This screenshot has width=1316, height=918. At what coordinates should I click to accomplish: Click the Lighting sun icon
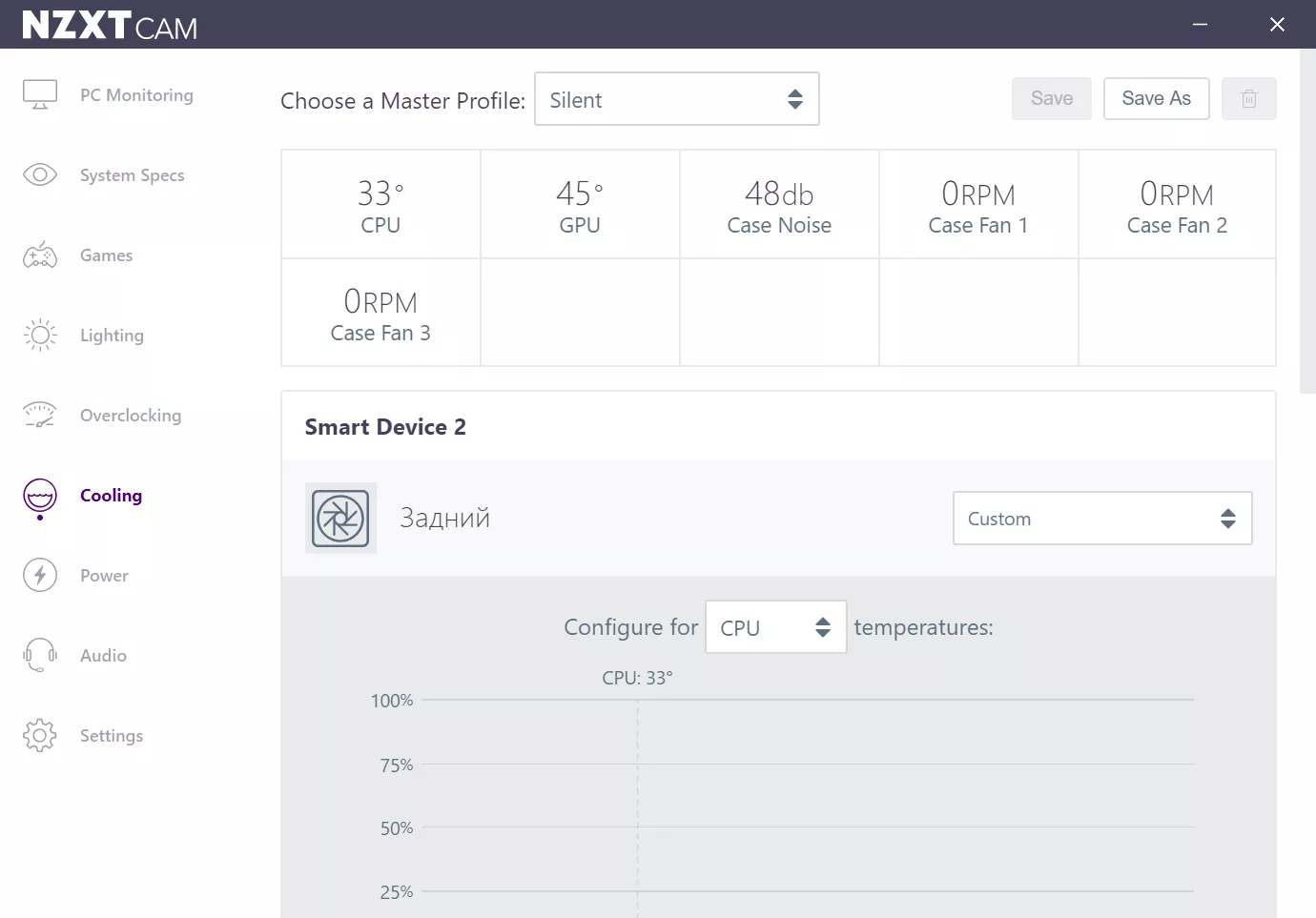pos(40,336)
